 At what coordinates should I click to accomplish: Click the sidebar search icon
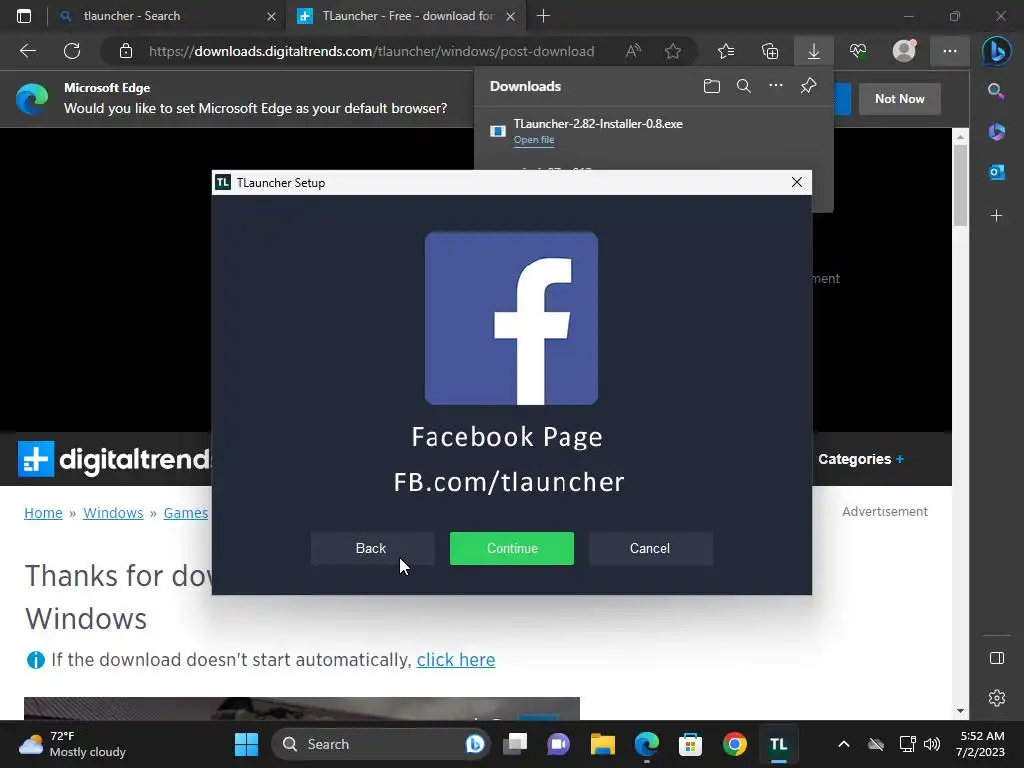click(x=997, y=91)
